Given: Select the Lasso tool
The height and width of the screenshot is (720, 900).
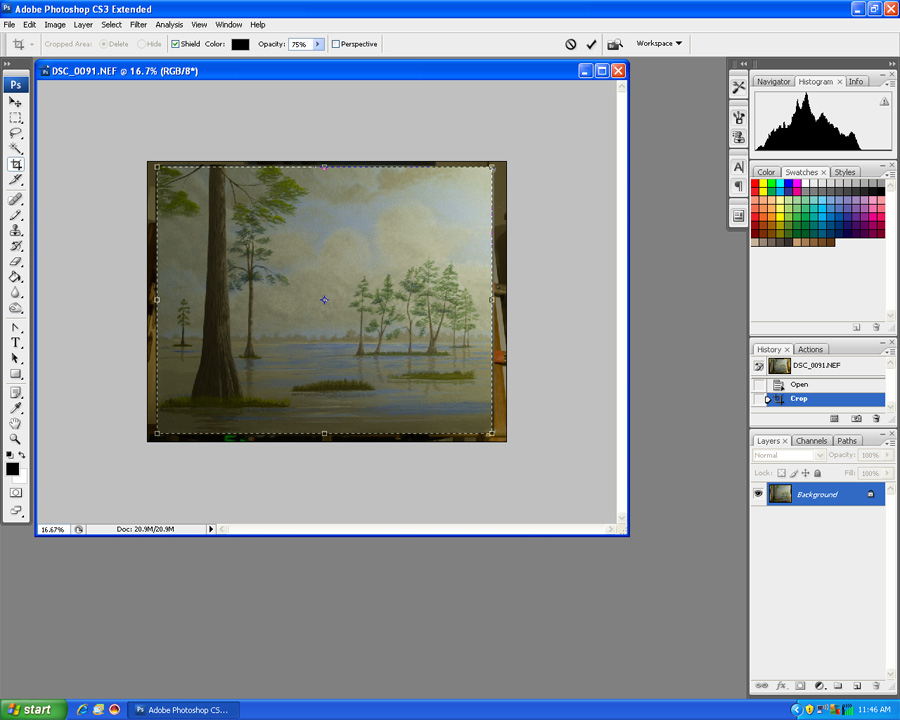Looking at the screenshot, I should pos(15,133).
